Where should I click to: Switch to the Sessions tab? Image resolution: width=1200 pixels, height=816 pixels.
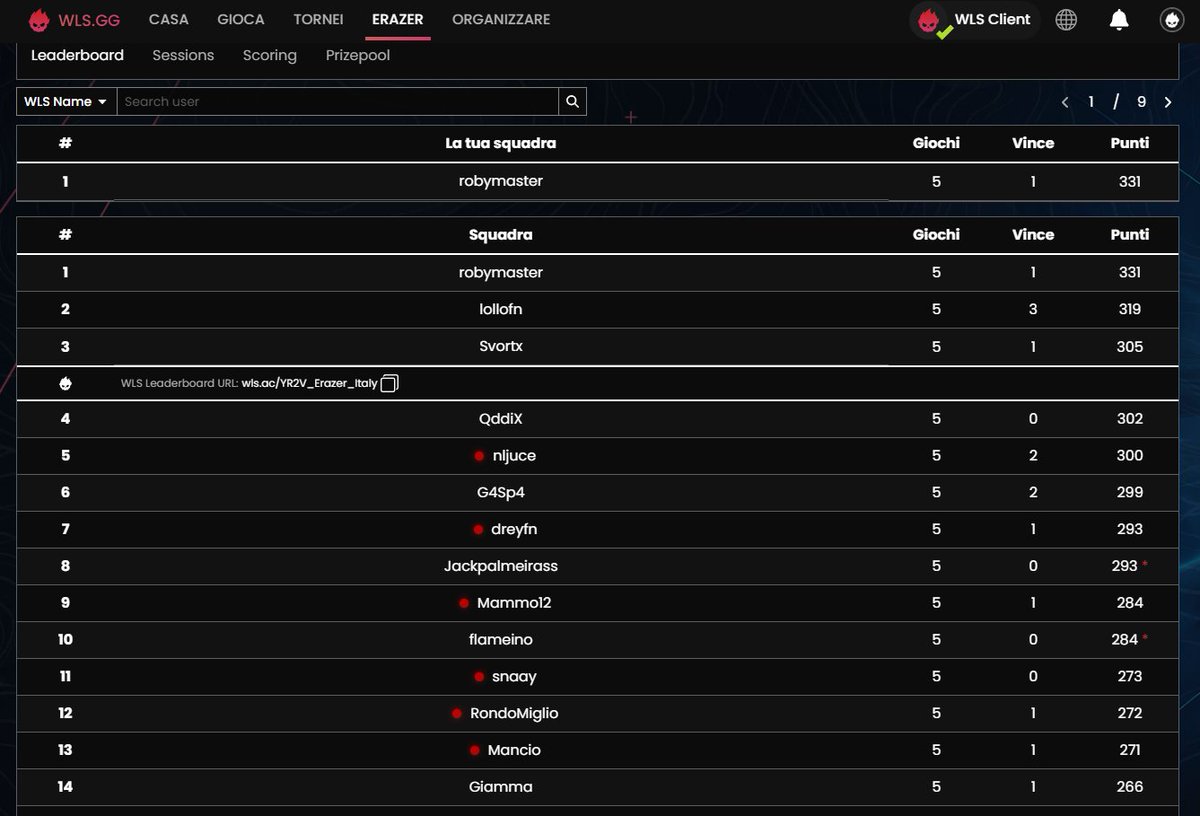[183, 55]
